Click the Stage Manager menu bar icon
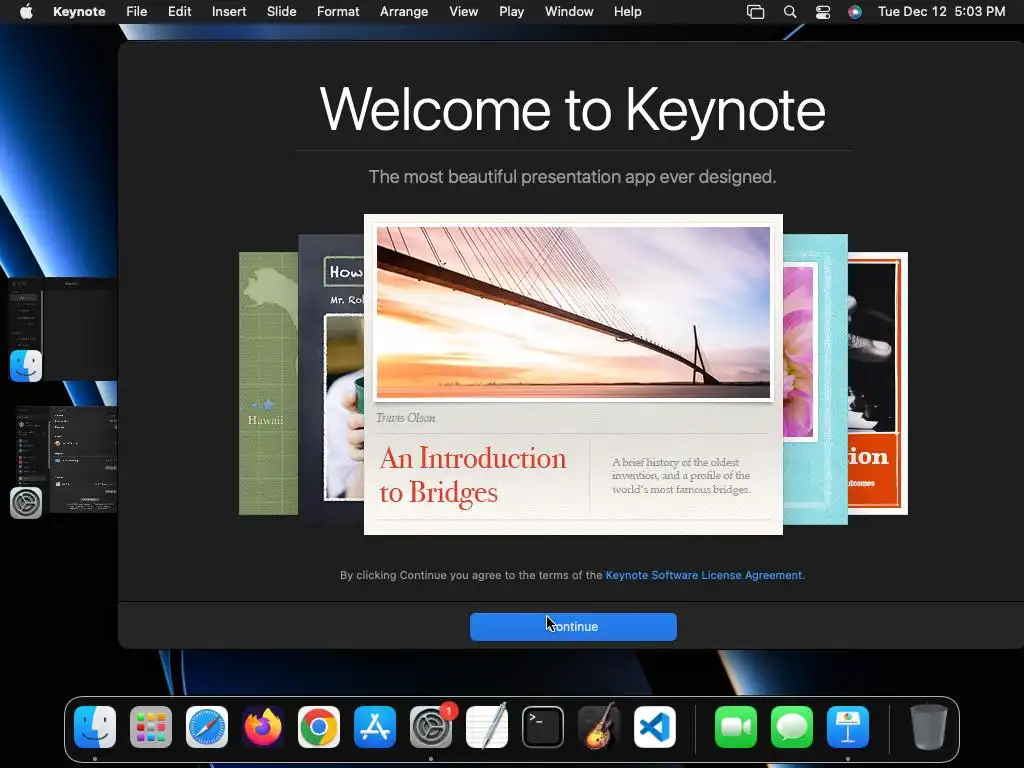 point(756,12)
